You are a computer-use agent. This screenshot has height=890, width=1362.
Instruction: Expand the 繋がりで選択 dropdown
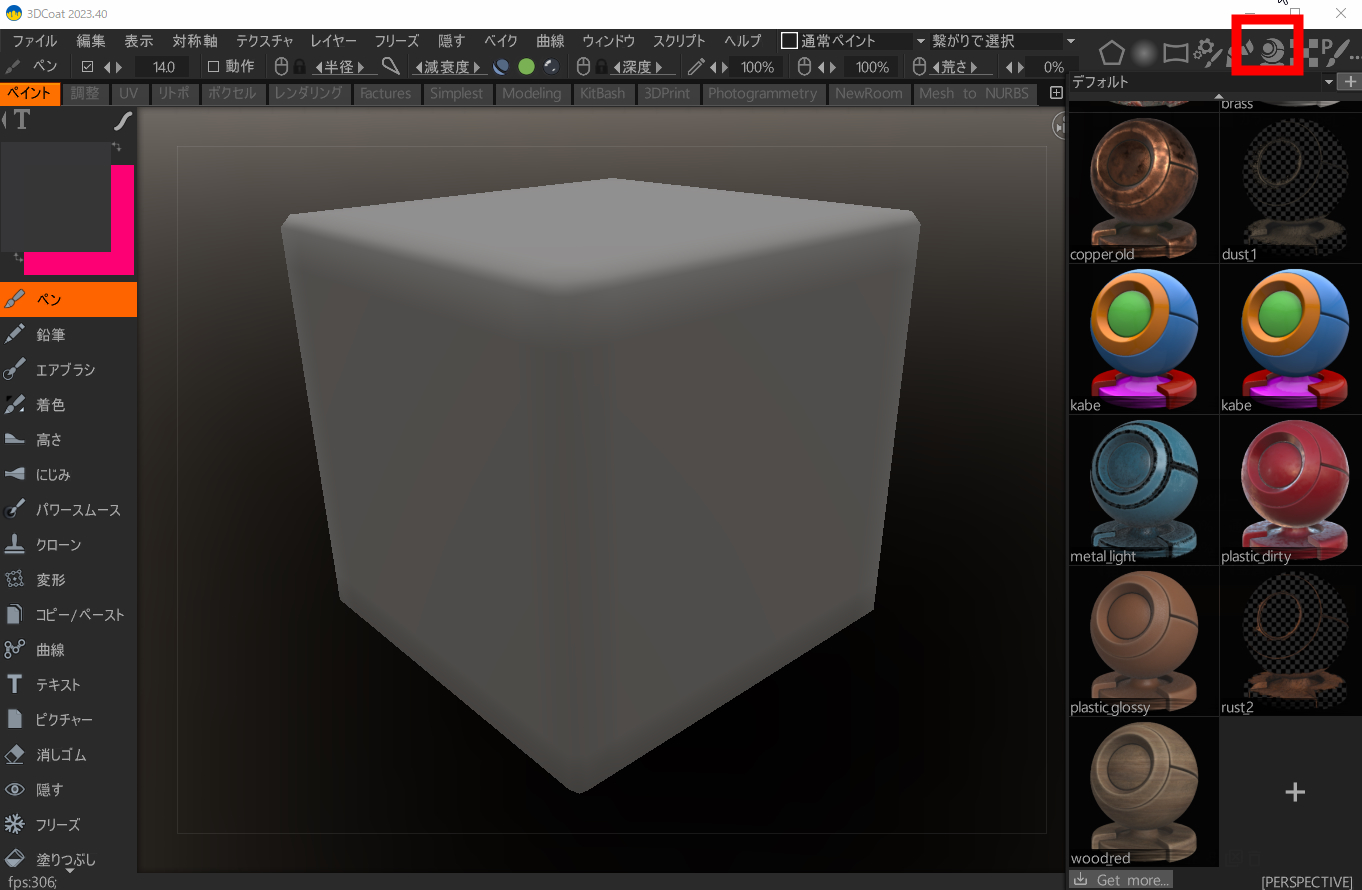point(1071,41)
